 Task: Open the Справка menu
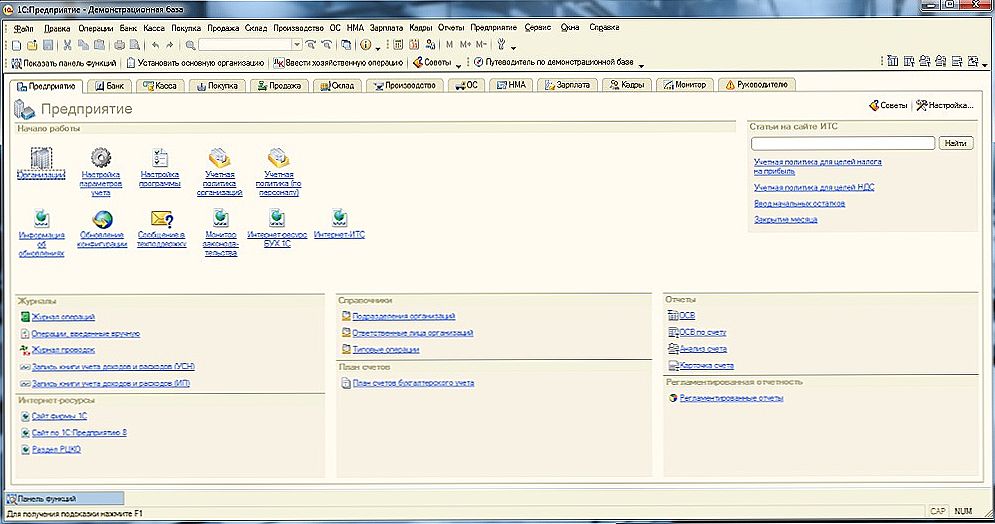click(604, 28)
